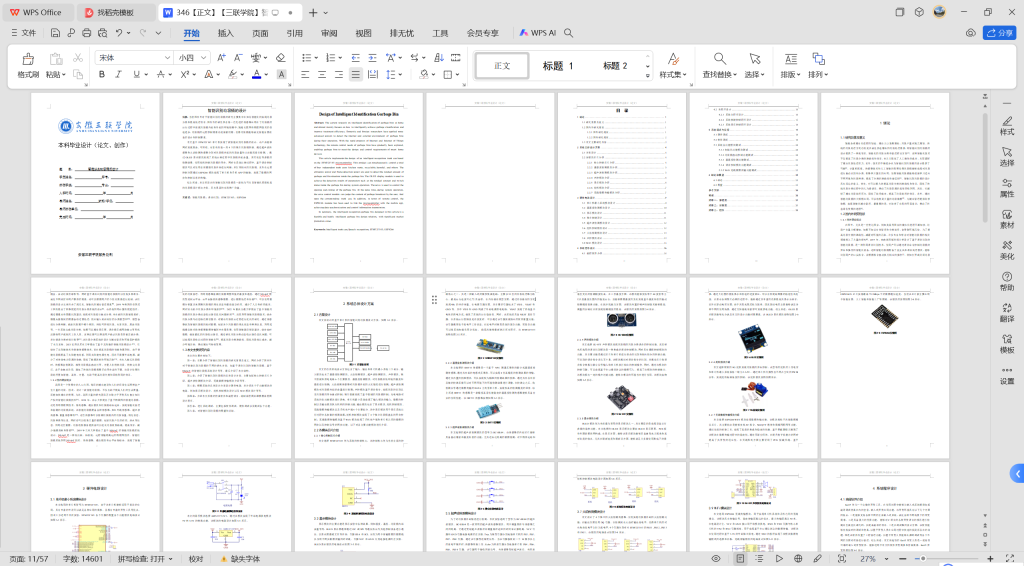Increase font size with A+ icon
Screen dimensions: 1024x566
[x=221, y=57]
